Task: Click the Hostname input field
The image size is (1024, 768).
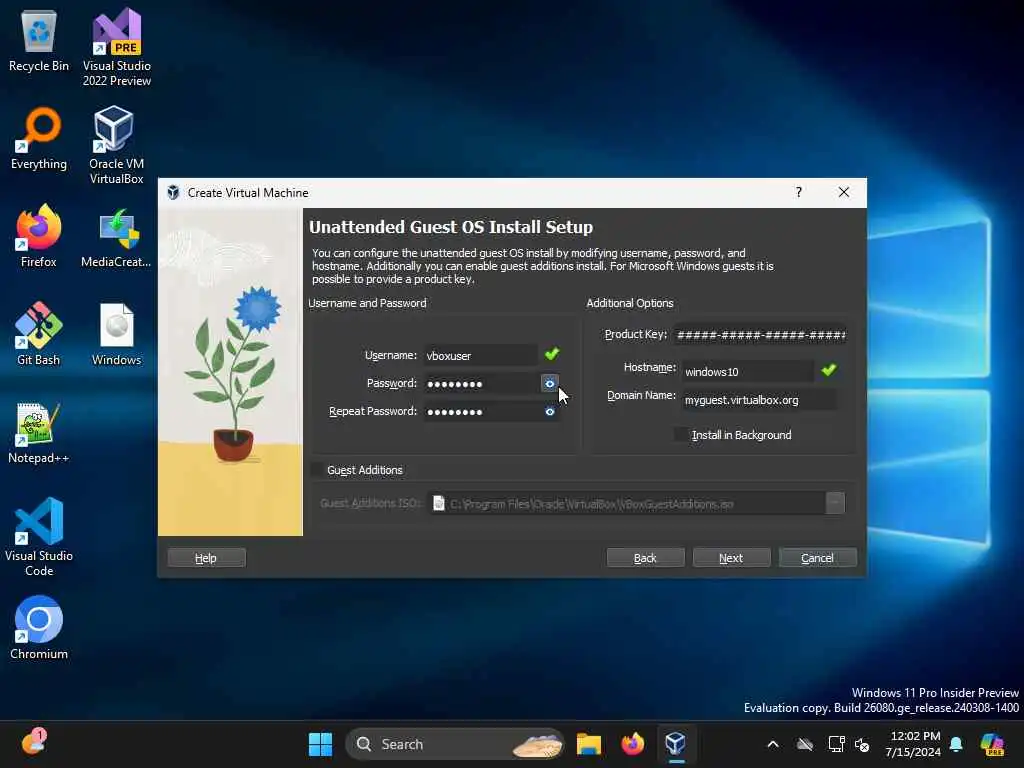Action: coord(748,372)
